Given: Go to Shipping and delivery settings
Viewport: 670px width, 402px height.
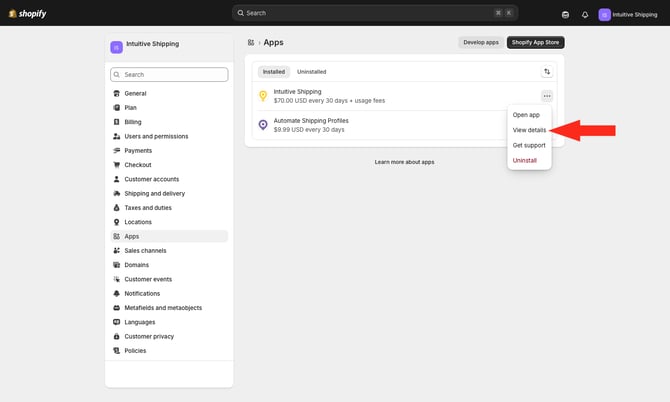Looking at the screenshot, I should pos(169,194).
